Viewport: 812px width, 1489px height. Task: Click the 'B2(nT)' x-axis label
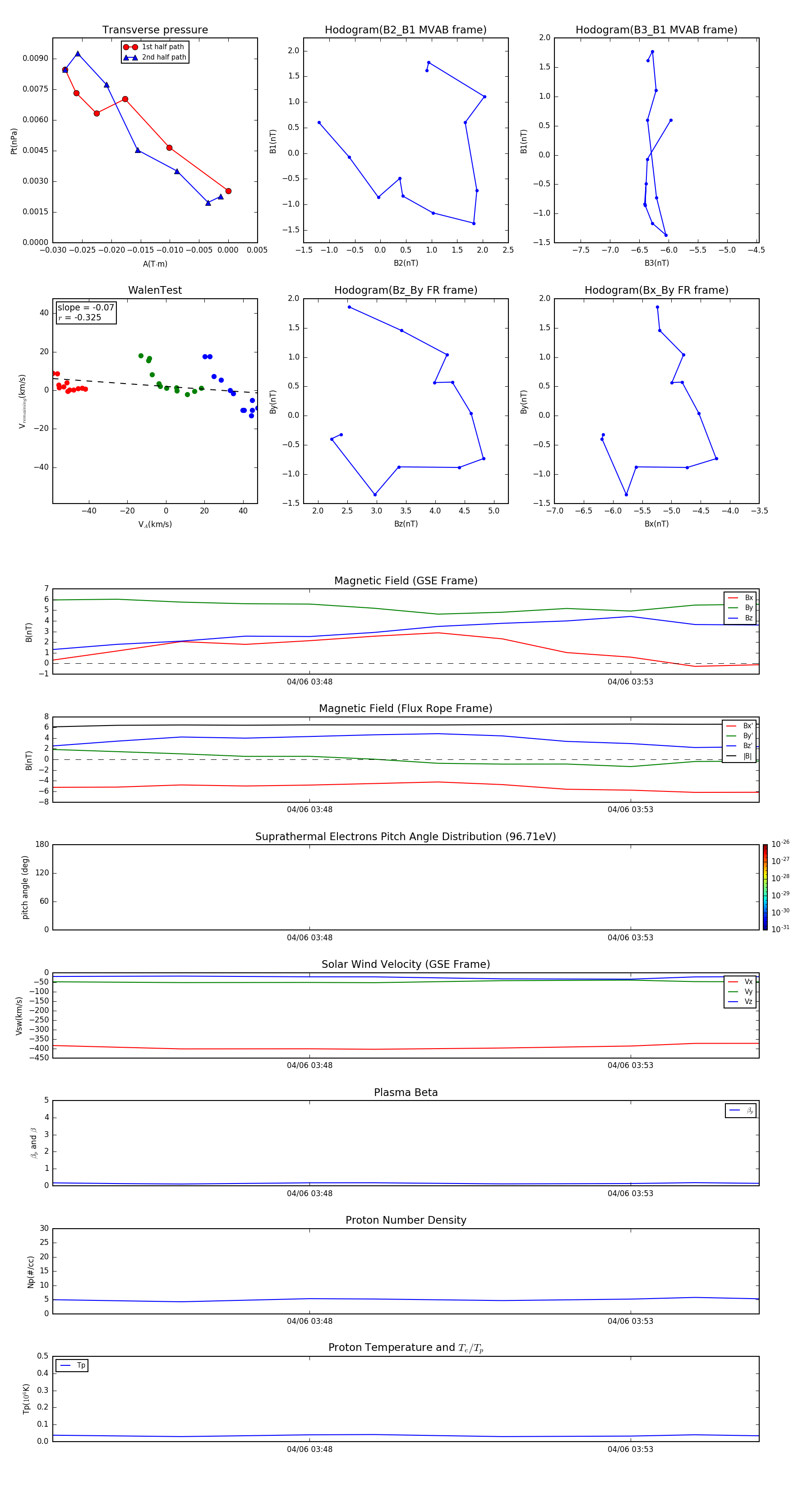[x=406, y=263]
